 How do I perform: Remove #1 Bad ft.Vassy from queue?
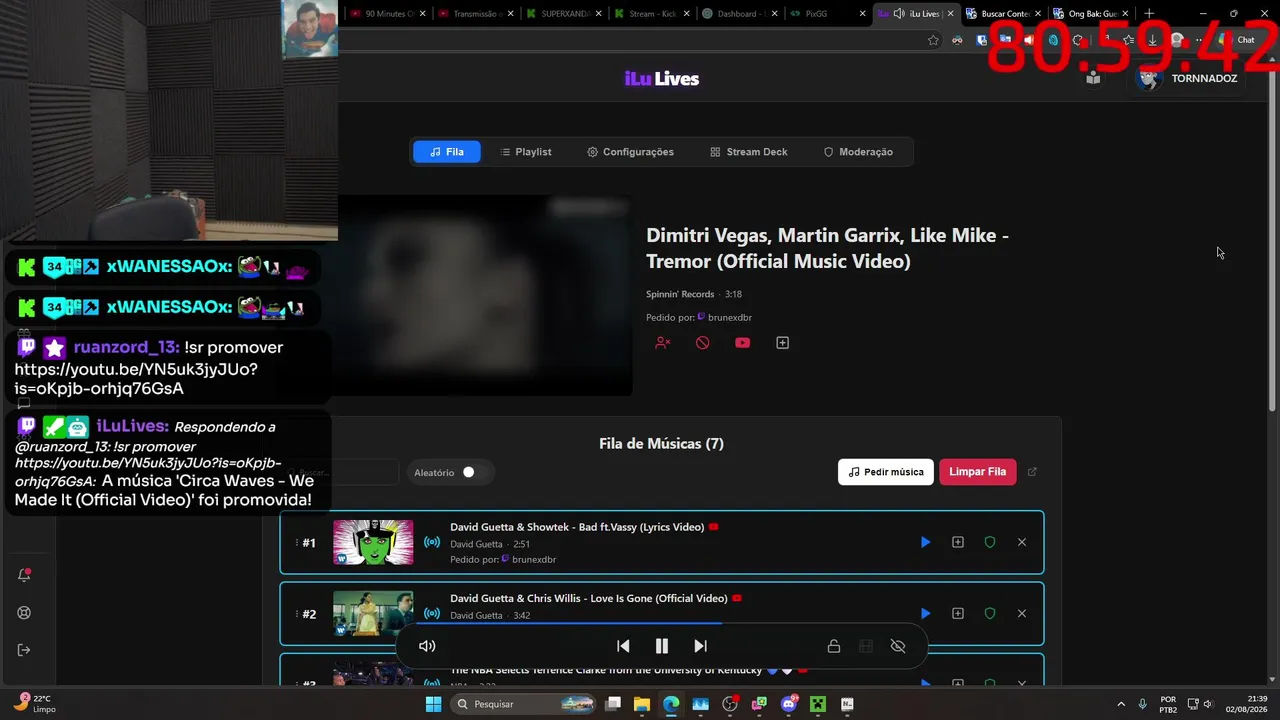(1022, 542)
